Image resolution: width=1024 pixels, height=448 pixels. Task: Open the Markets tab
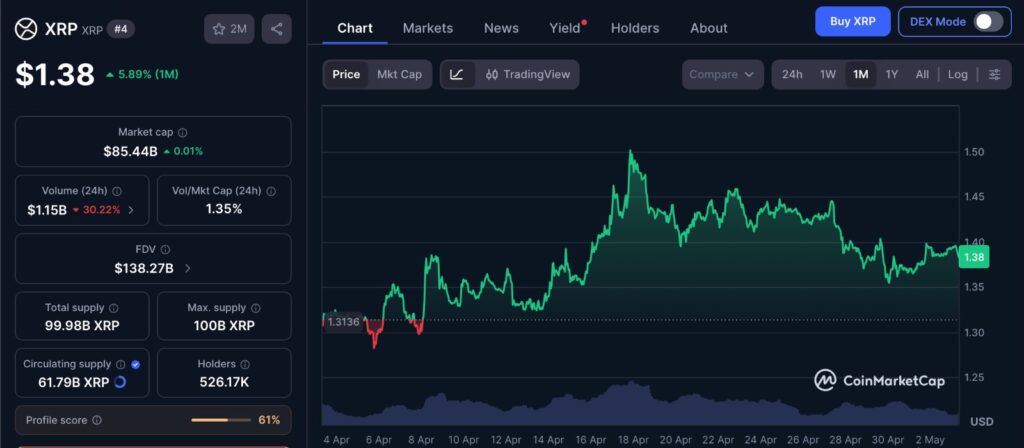click(428, 28)
